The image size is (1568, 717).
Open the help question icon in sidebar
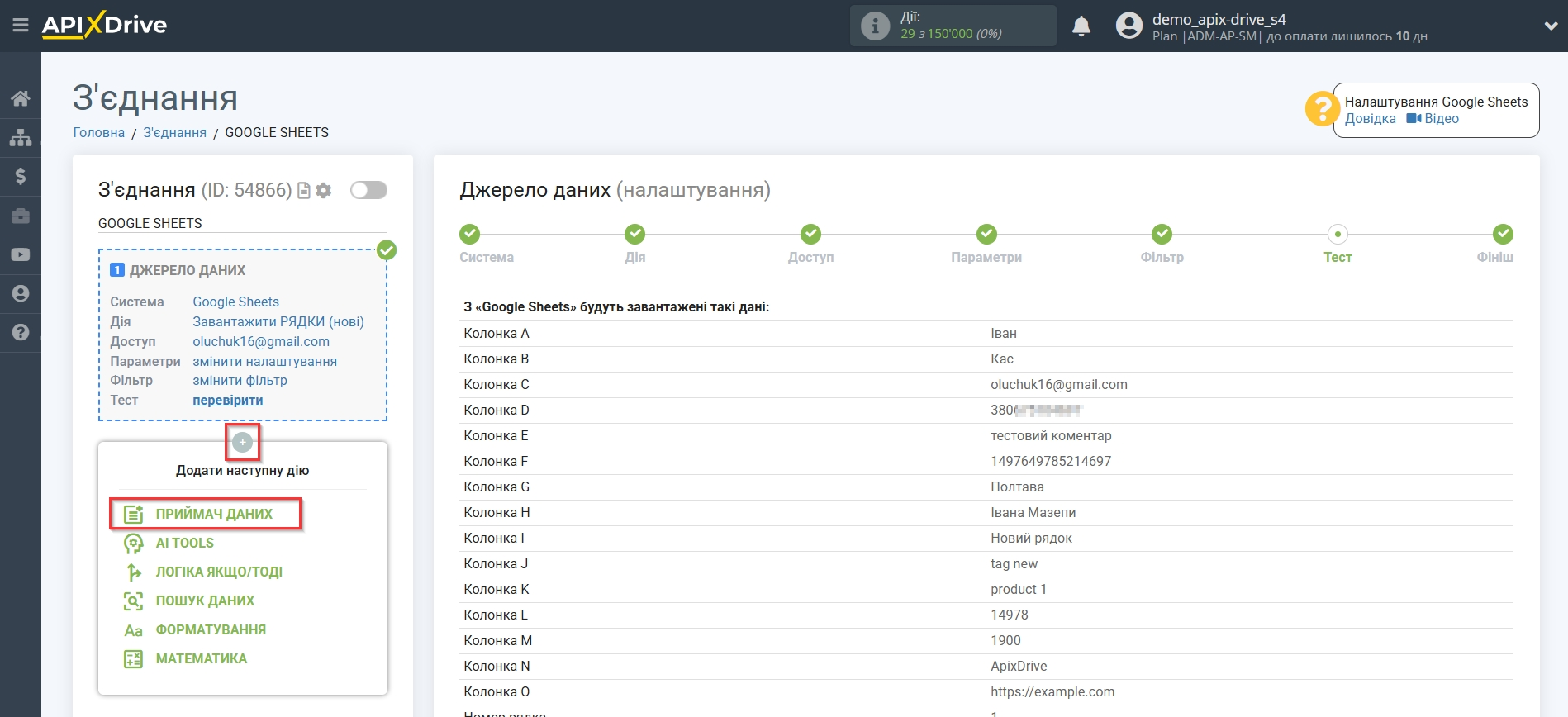click(x=21, y=332)
